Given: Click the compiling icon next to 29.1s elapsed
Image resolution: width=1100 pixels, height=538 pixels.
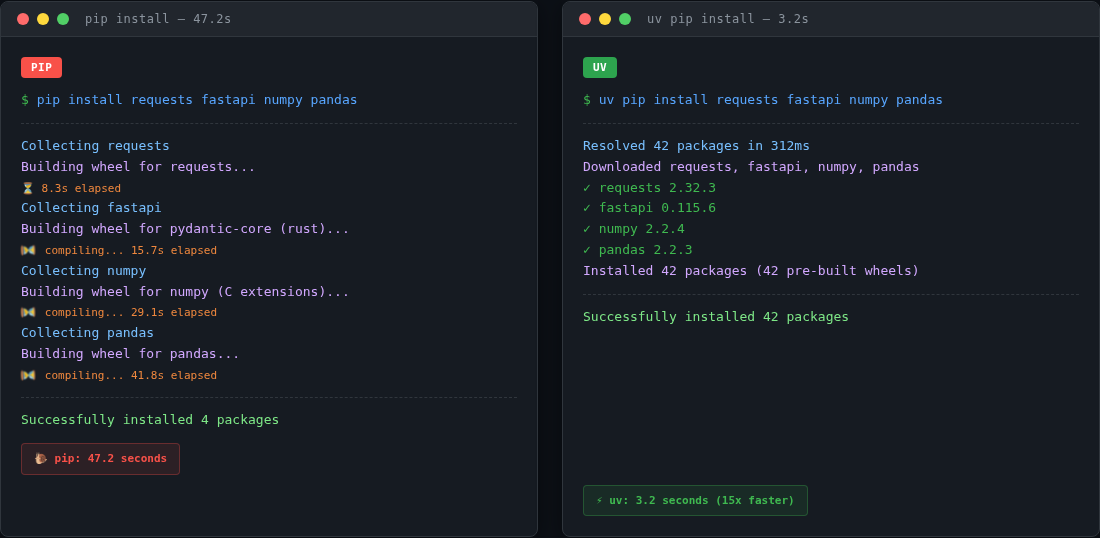Looking at the screenshot, I should [28, 312].
